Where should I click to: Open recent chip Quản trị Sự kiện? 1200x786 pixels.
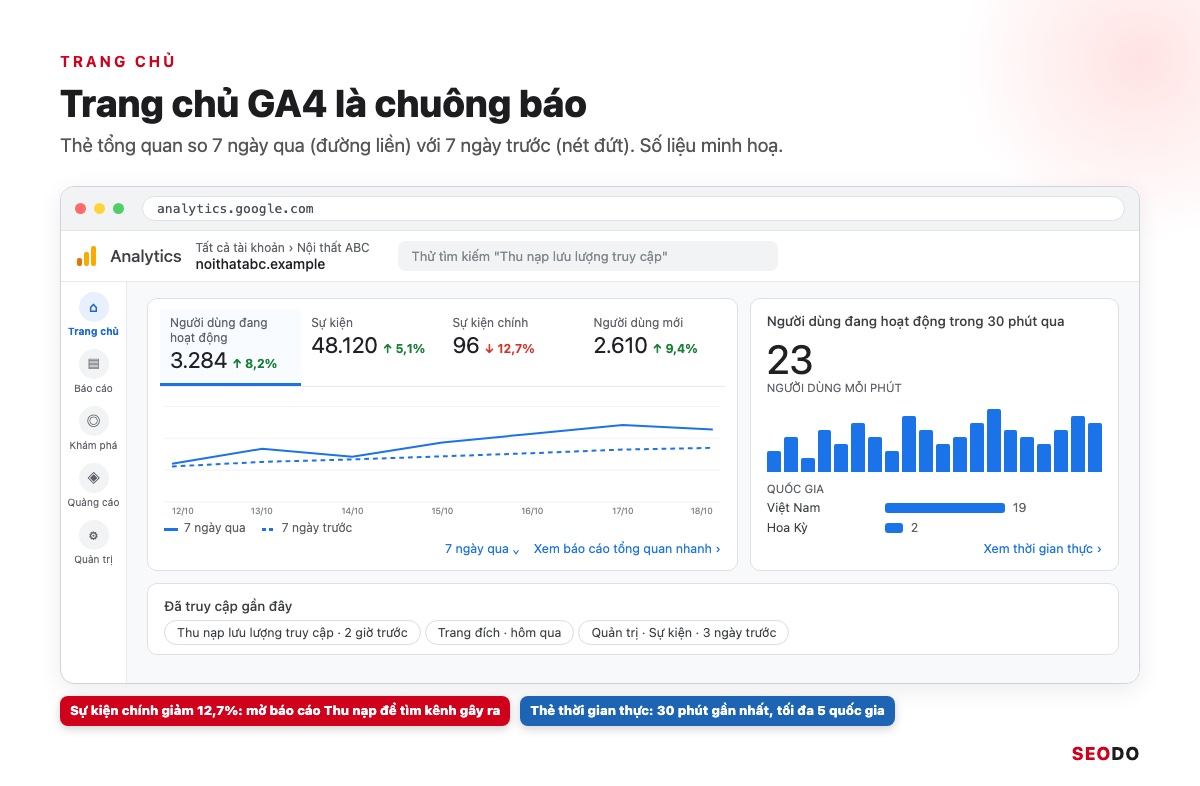coord(684,633)
